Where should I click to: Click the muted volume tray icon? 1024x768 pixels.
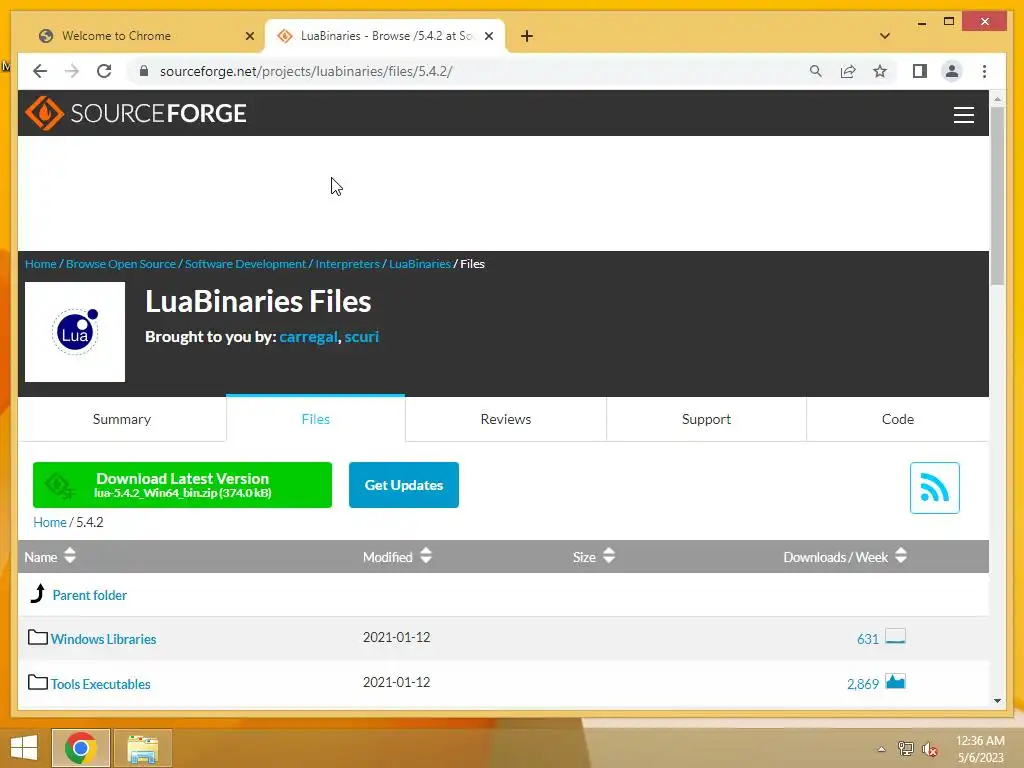point(929,749)
